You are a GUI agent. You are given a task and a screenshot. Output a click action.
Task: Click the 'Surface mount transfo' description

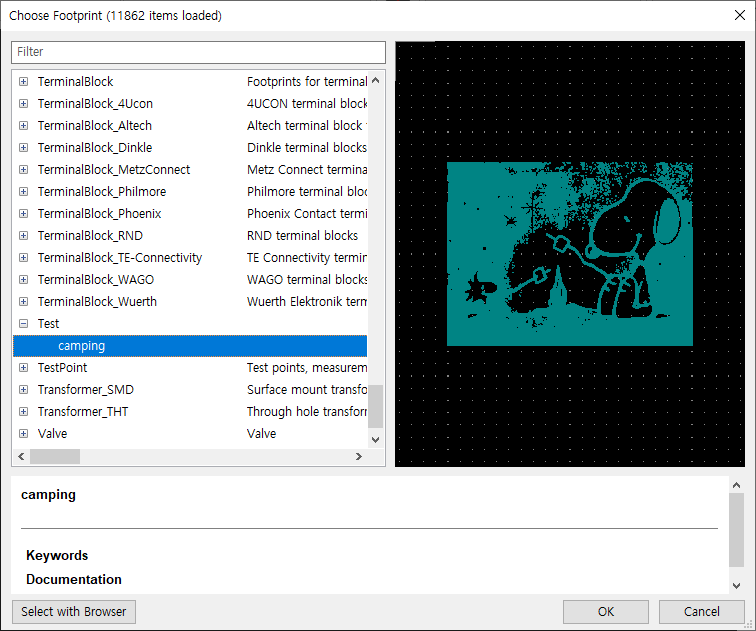click(x=307, y=389)
